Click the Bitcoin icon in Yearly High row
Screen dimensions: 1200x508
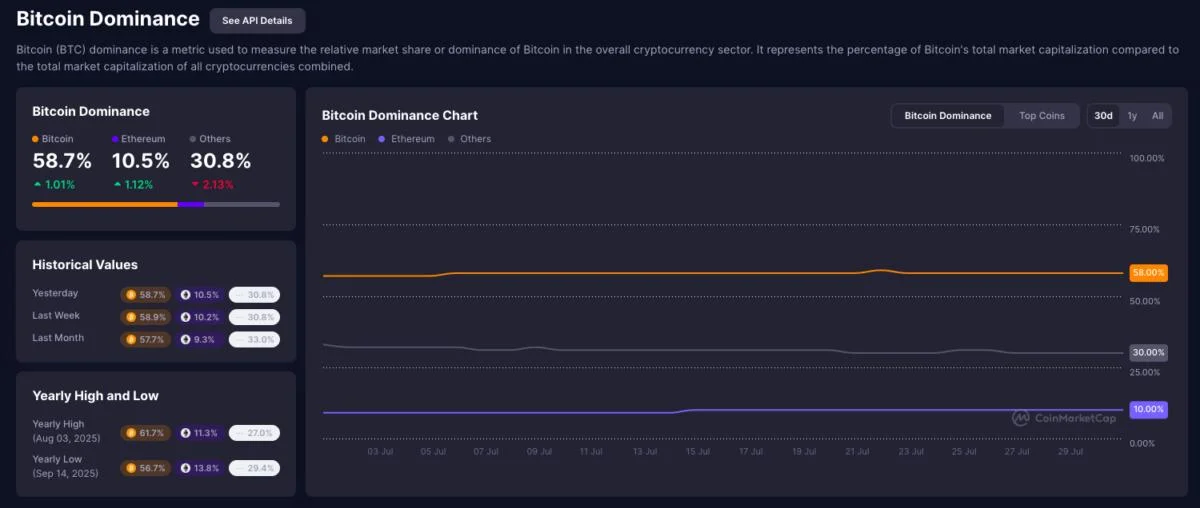130,433
